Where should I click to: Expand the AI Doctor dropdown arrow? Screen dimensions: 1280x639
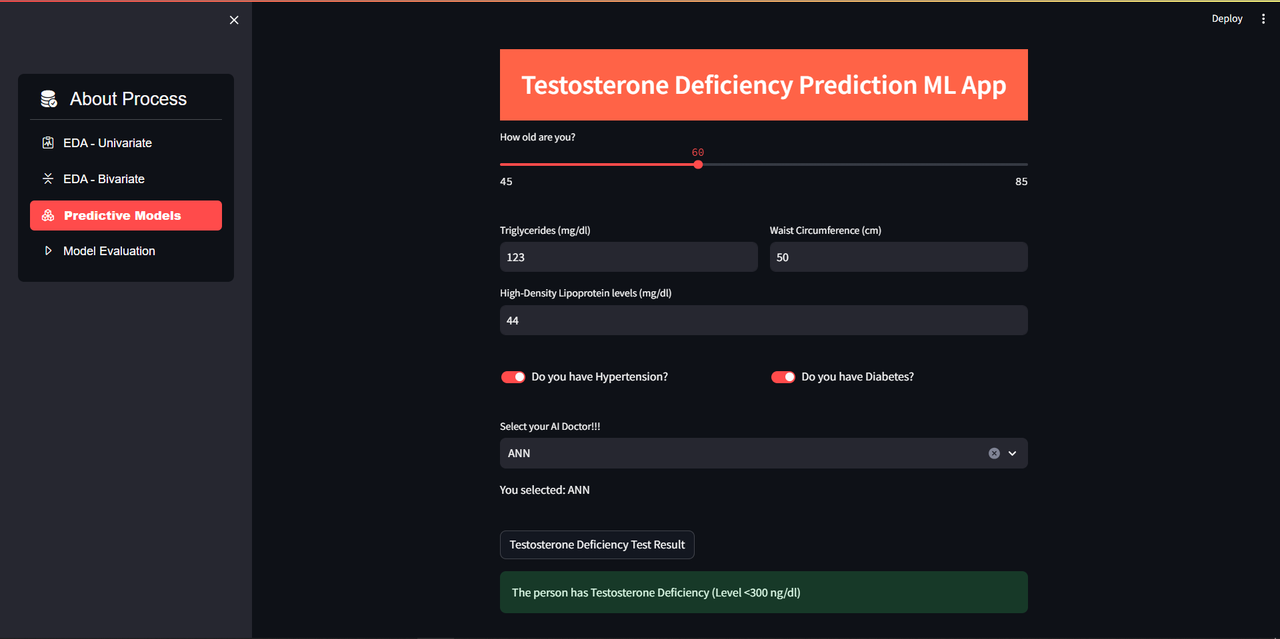click(1012, 453)
